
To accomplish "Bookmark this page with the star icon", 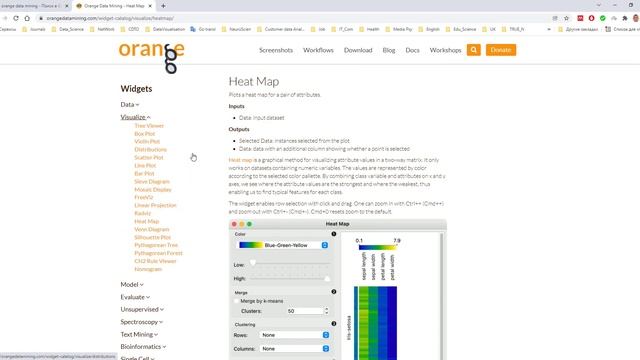I will click(x=567, y=18).
